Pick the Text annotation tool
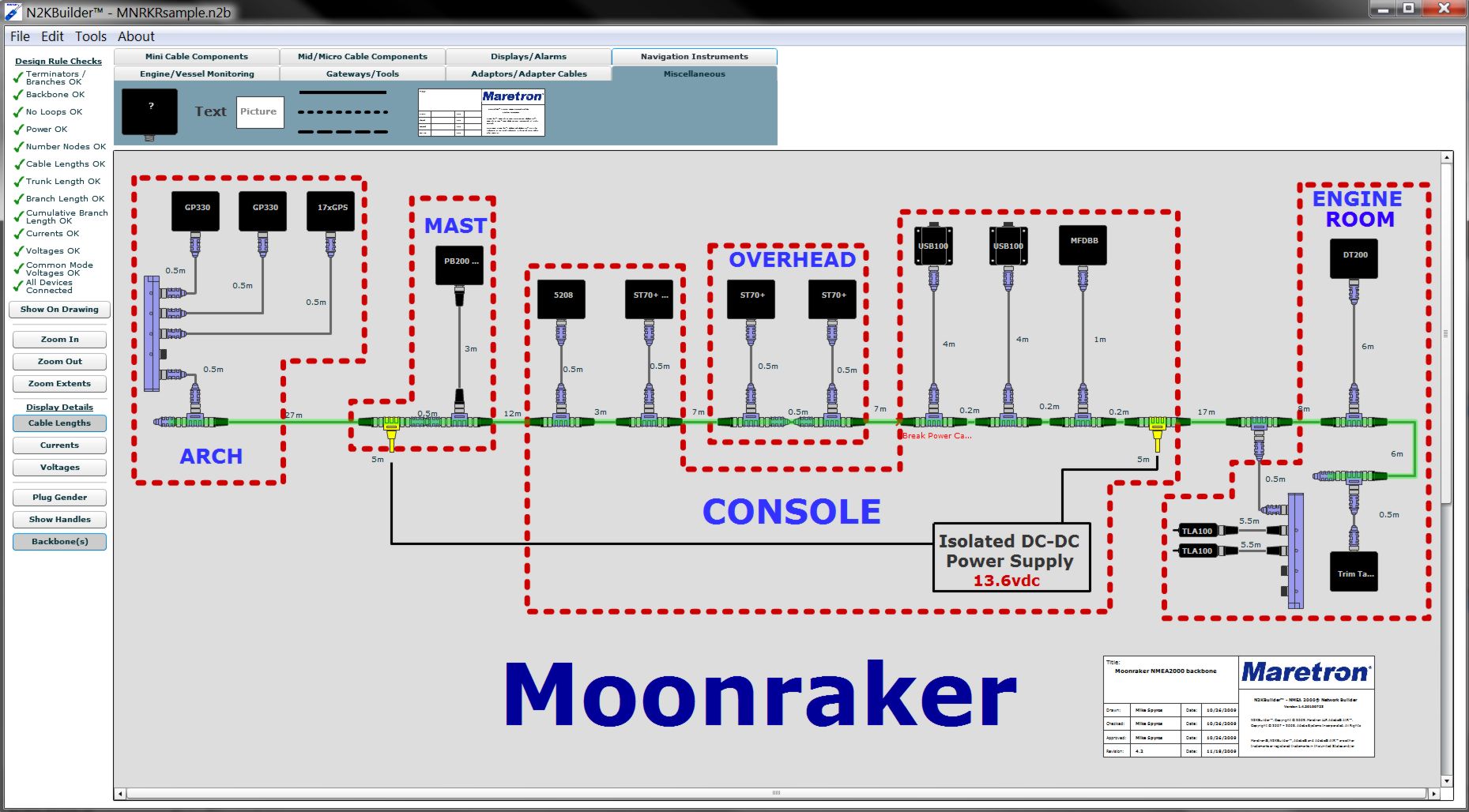Screen dimensions: 1469x812 (x=210, y=111)
